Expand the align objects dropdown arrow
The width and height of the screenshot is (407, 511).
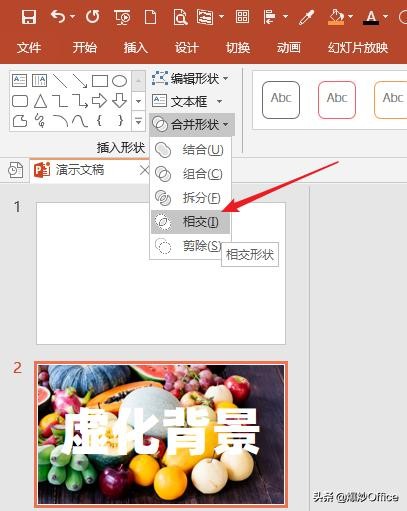click(285, 16)
